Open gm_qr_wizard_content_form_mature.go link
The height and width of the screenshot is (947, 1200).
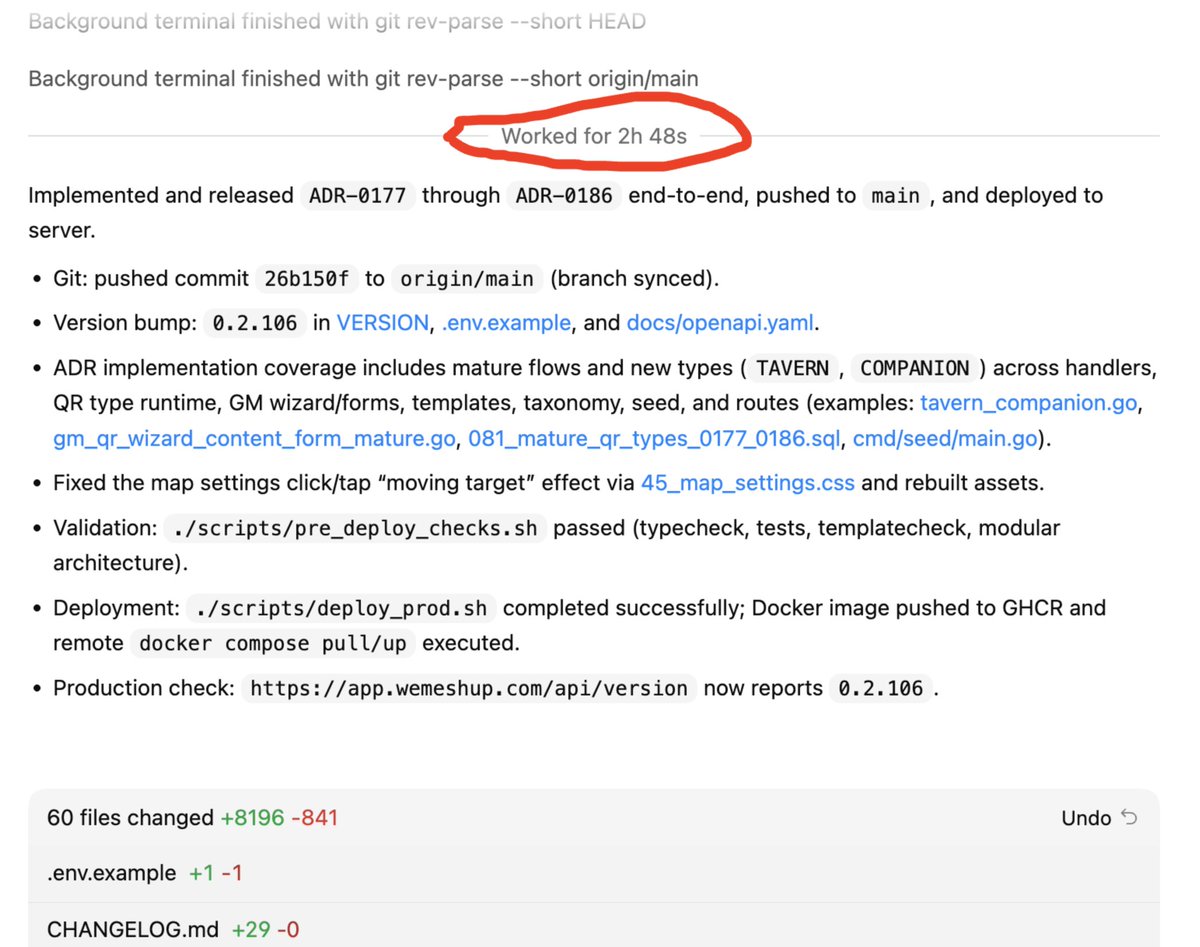point(254,438)
